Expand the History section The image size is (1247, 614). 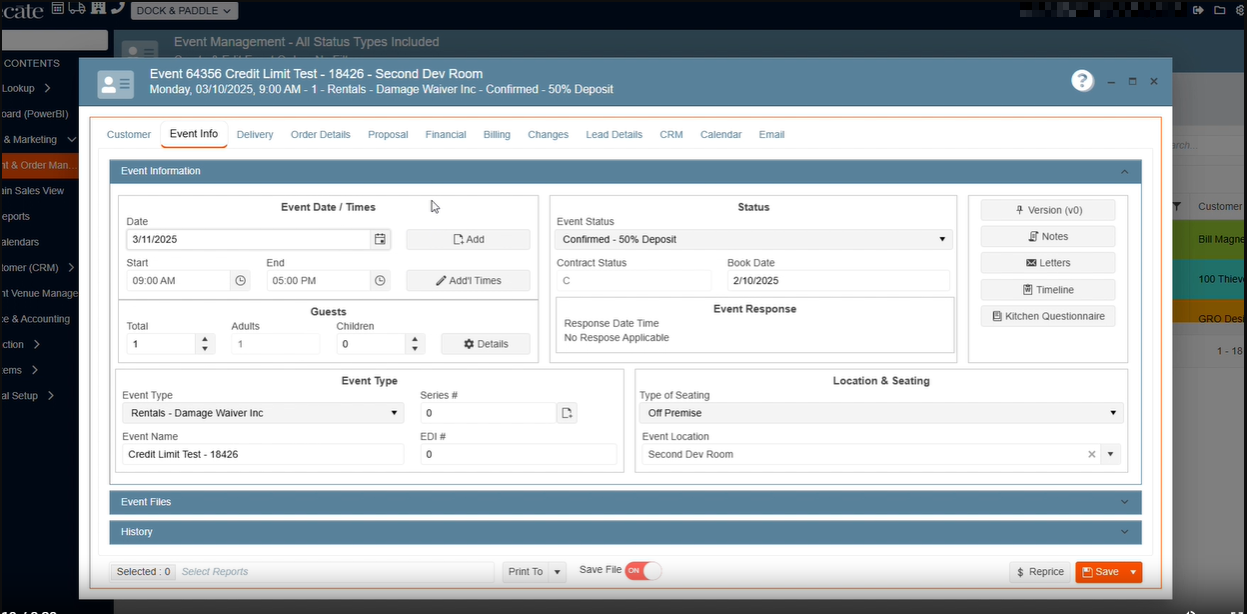click(625, 532)
